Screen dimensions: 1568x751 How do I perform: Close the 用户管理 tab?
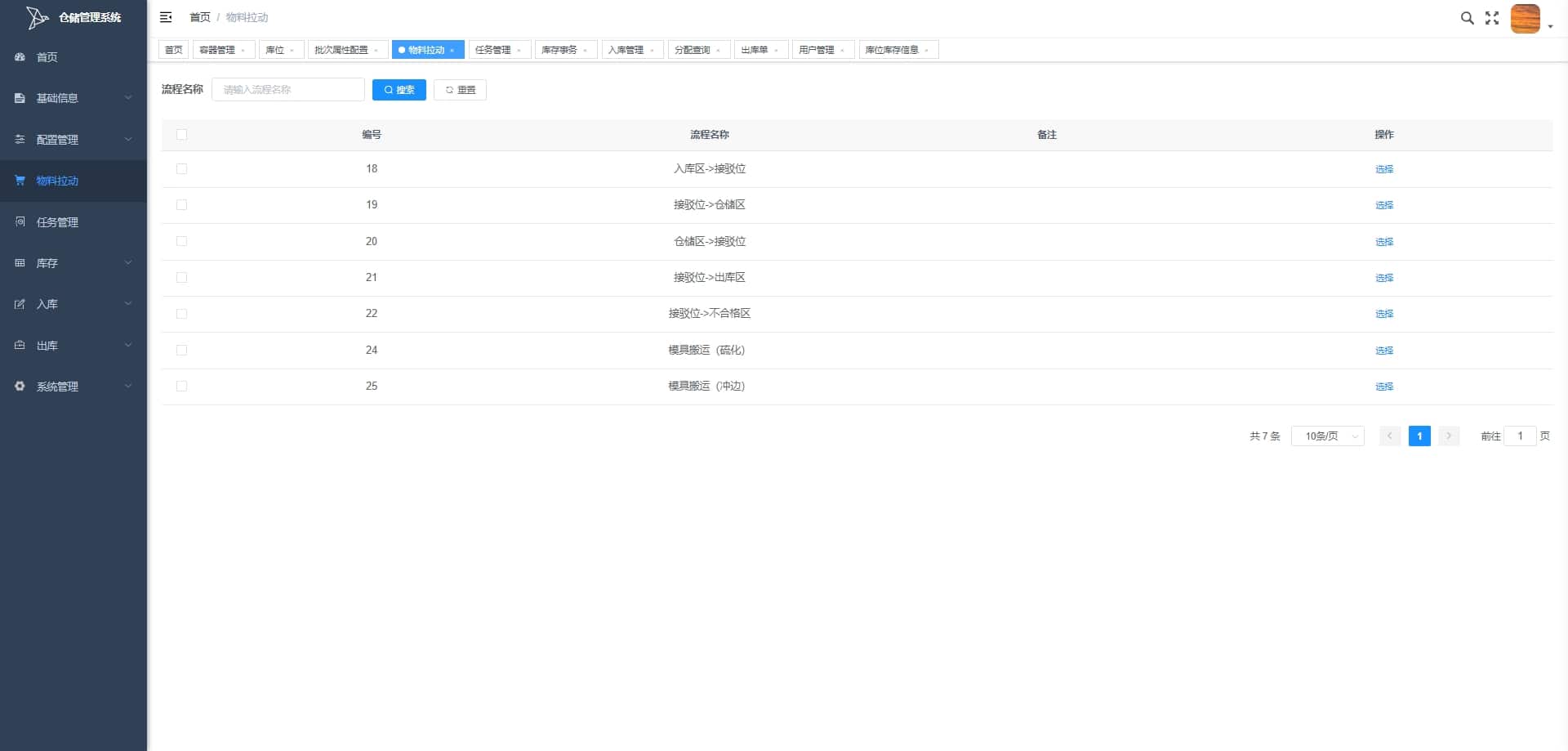point(843,51)
